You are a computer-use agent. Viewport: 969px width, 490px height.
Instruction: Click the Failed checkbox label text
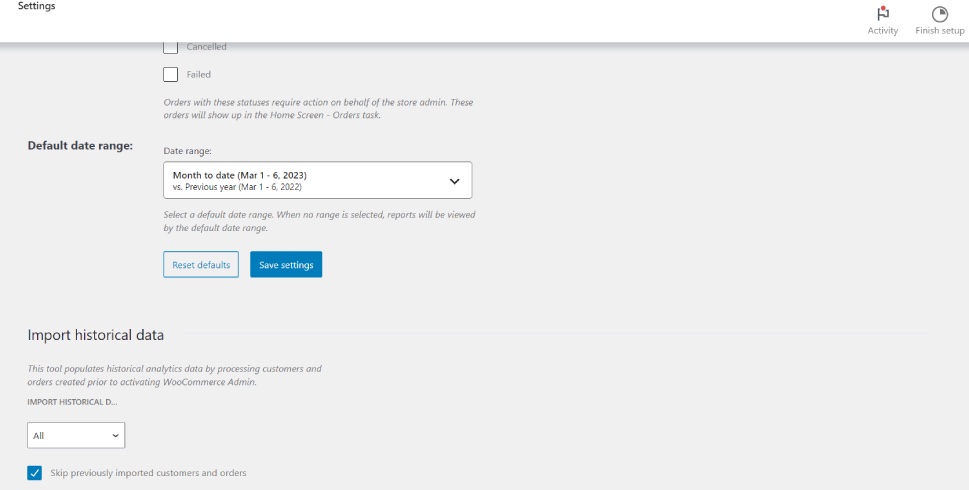point(199,75)
